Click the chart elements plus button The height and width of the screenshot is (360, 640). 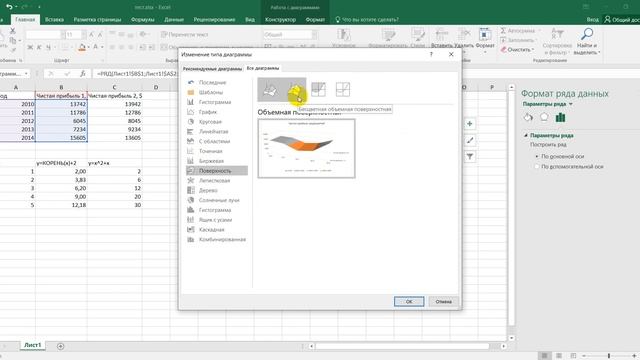tap(470, 124)
